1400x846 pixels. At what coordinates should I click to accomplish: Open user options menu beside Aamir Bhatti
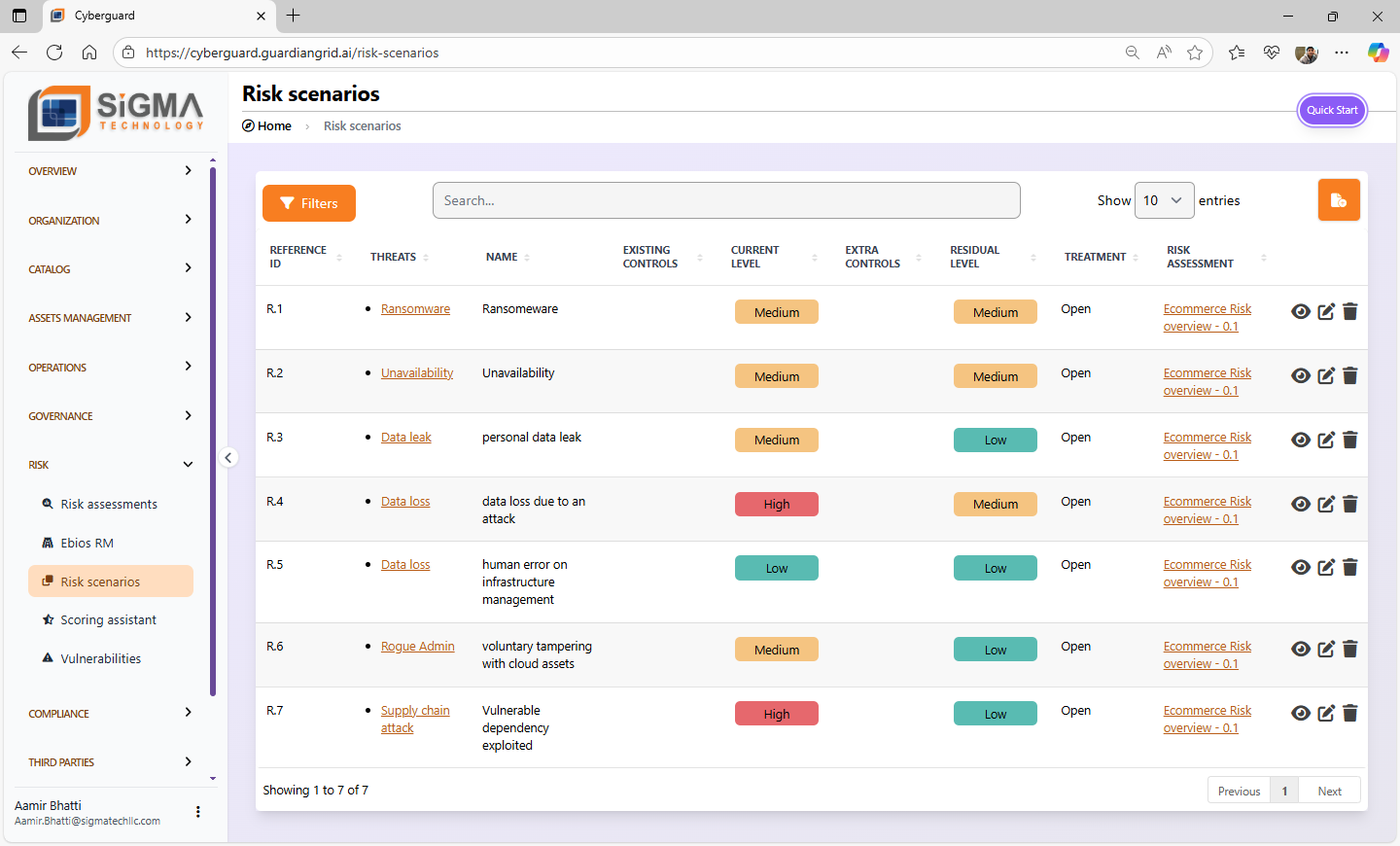point(198,812)
